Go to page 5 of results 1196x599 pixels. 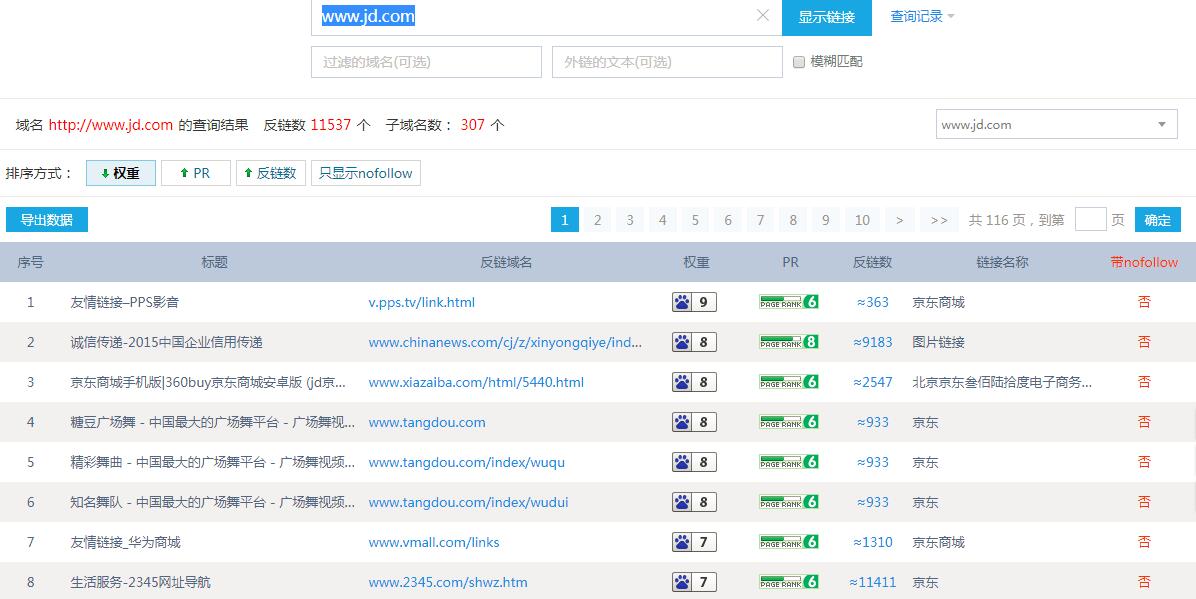click(x=696, y=220)
